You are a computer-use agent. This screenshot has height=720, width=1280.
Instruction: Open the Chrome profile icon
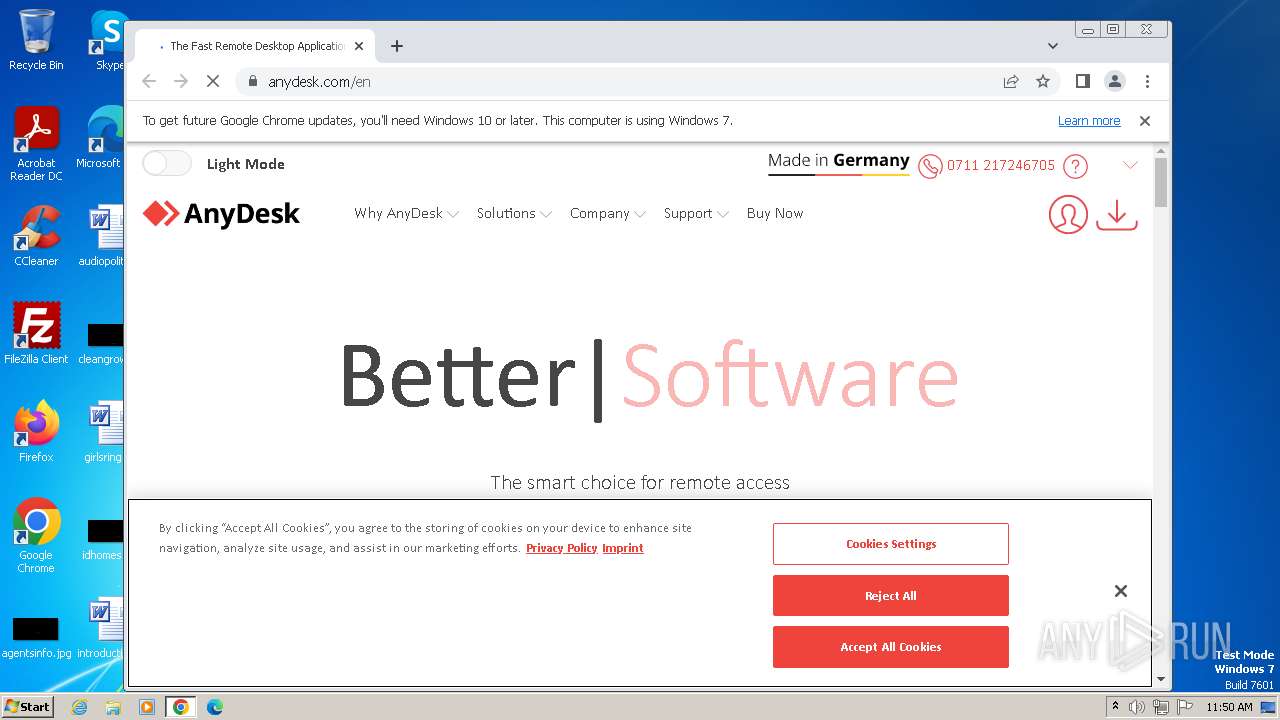[1115, 81]
